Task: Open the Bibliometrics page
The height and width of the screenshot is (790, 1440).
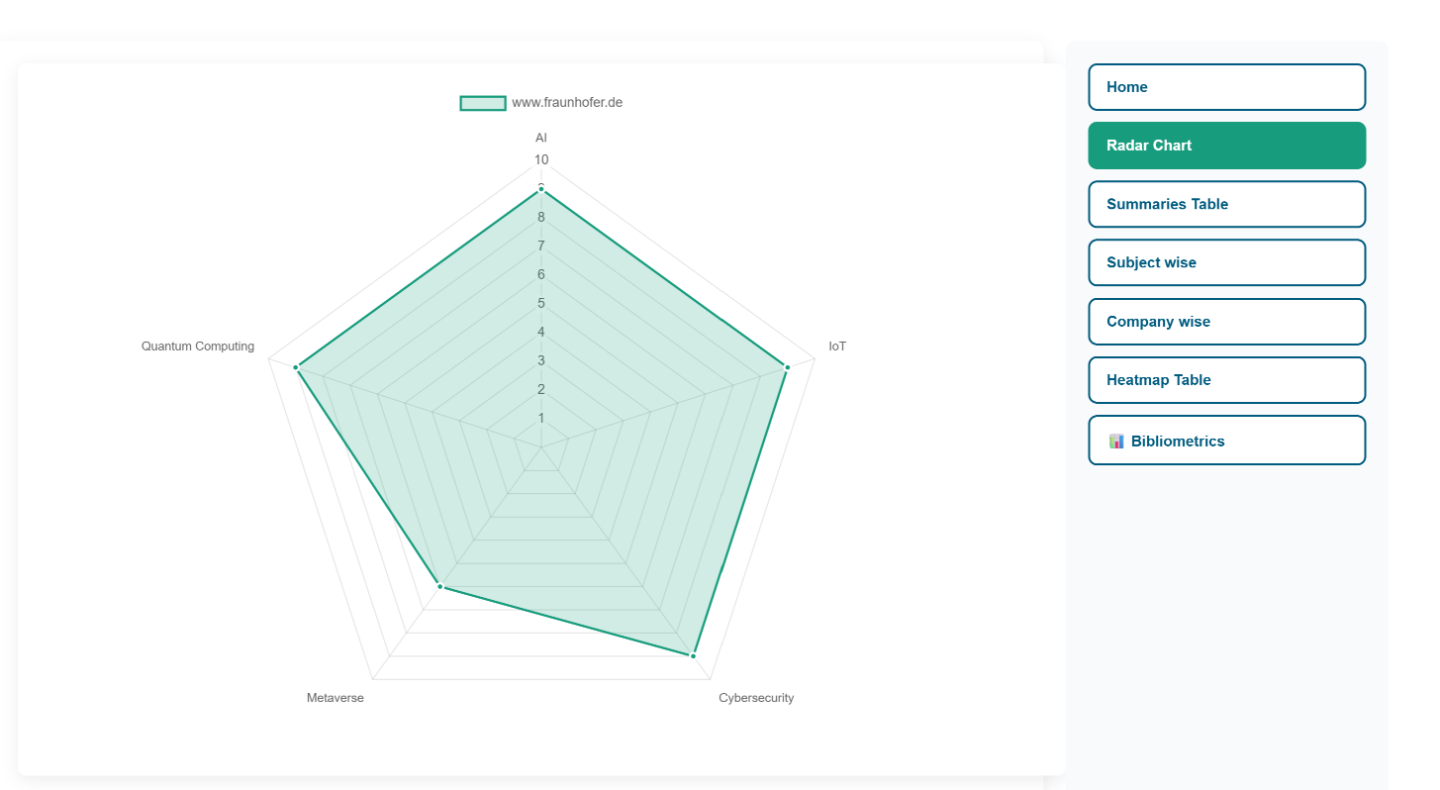Action: coord(1226,441)
